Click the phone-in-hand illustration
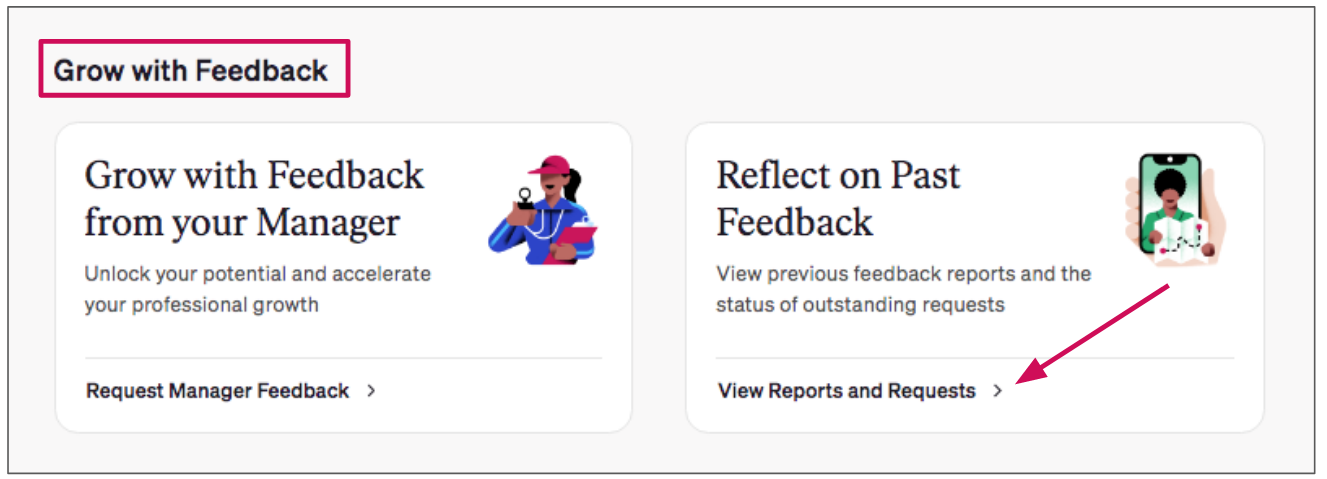The height and width of the screenshot is (479, 1327). point(1171,209)
